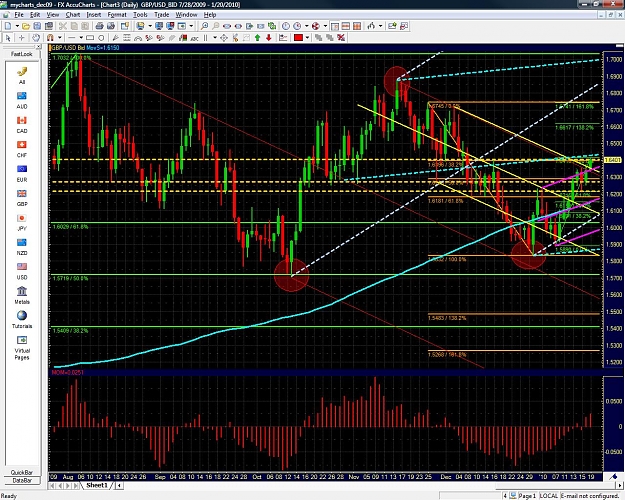Click the bell-curve indicator icon

click(371, 26)
